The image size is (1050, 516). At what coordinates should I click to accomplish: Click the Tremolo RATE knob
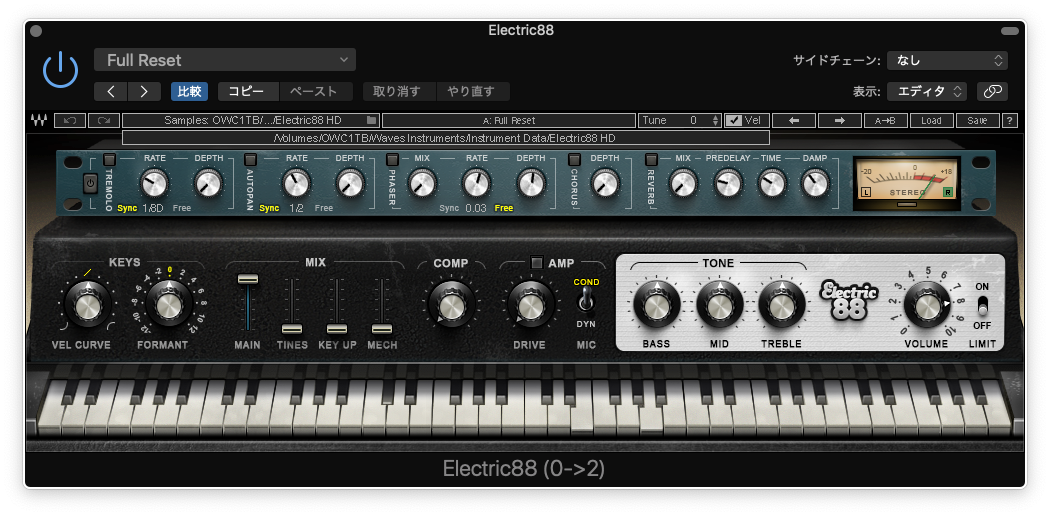click(155, 183)
